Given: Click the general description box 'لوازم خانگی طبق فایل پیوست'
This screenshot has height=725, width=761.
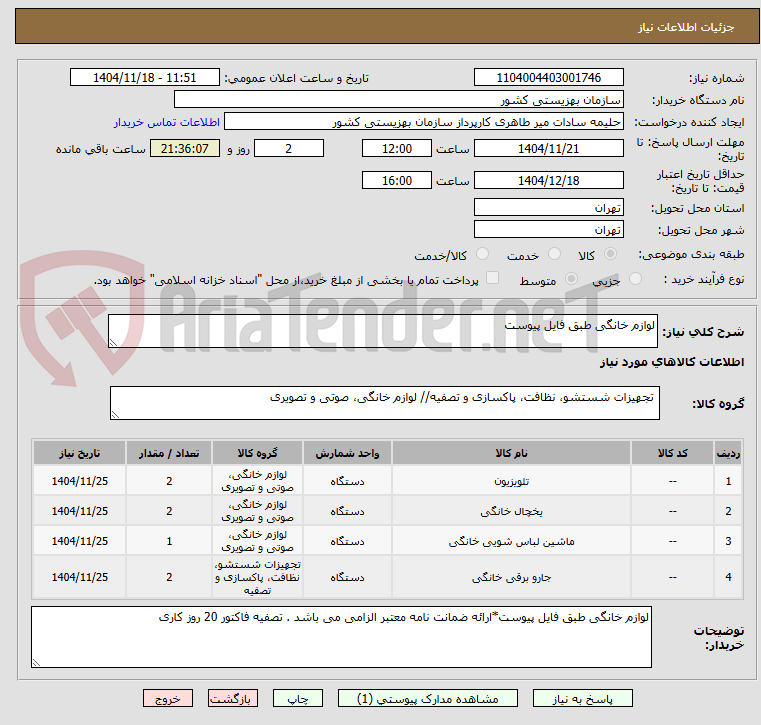Looking at the screenshot, I should [x=382, y=331].
